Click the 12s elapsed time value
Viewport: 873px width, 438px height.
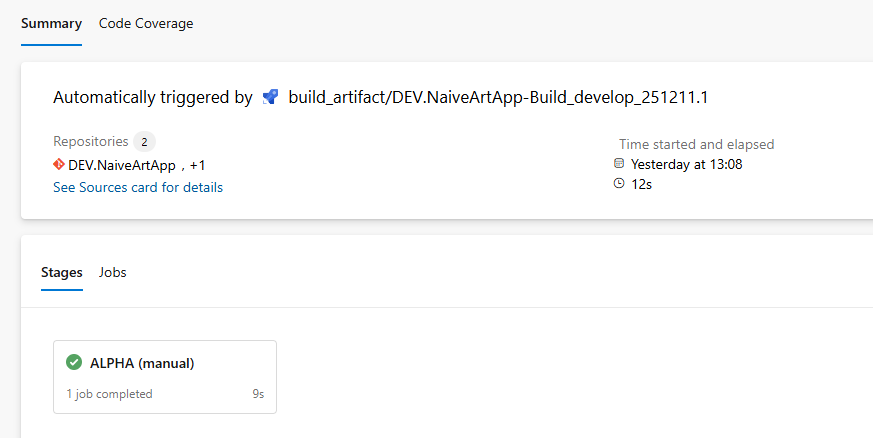tap(641, 184)
